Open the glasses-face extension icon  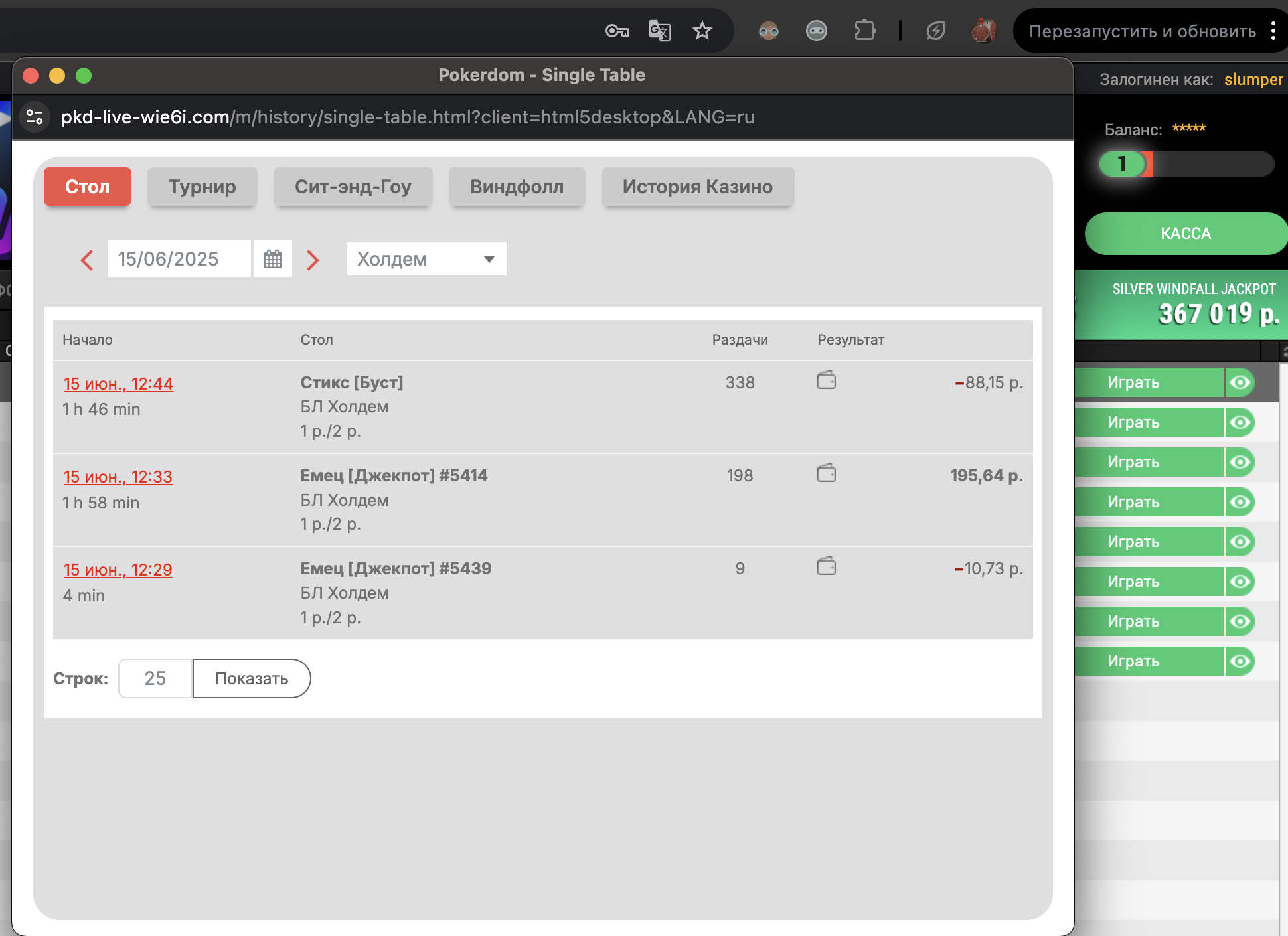(x=768, y=31)
